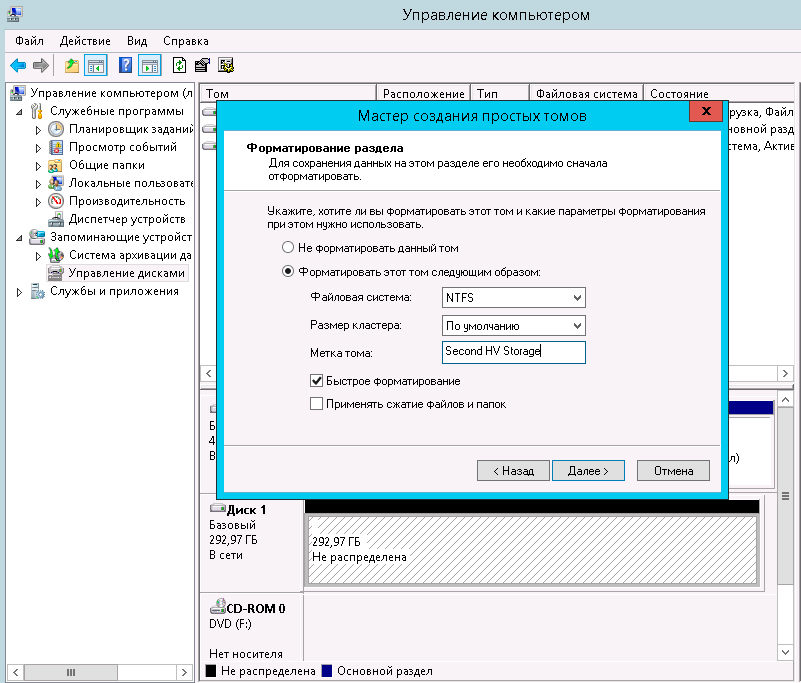Expand the Локальные пользователи node
The image size is (801, 683).
pos(38,184)
